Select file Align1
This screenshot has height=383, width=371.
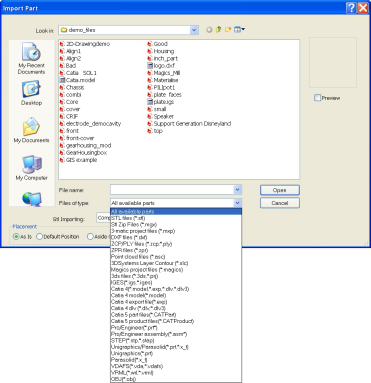click(x=73, y=51)
